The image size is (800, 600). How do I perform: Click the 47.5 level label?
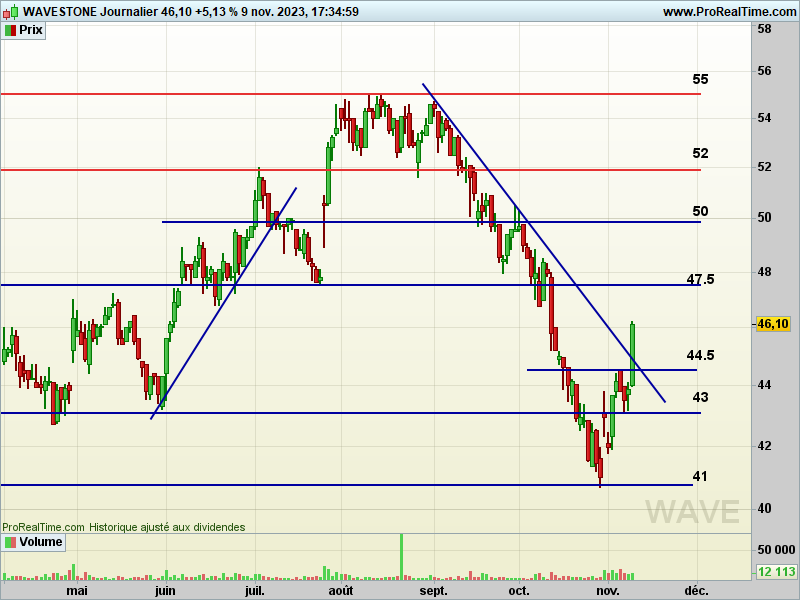coord(700,279)
